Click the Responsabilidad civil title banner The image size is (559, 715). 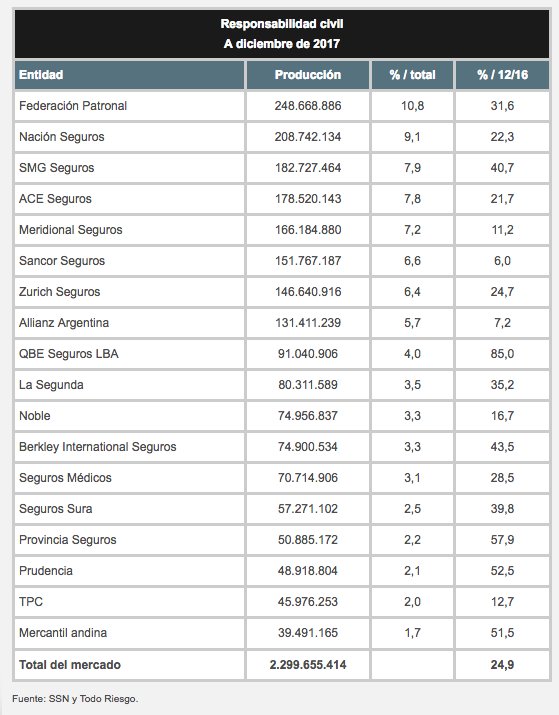coord(282,34)
